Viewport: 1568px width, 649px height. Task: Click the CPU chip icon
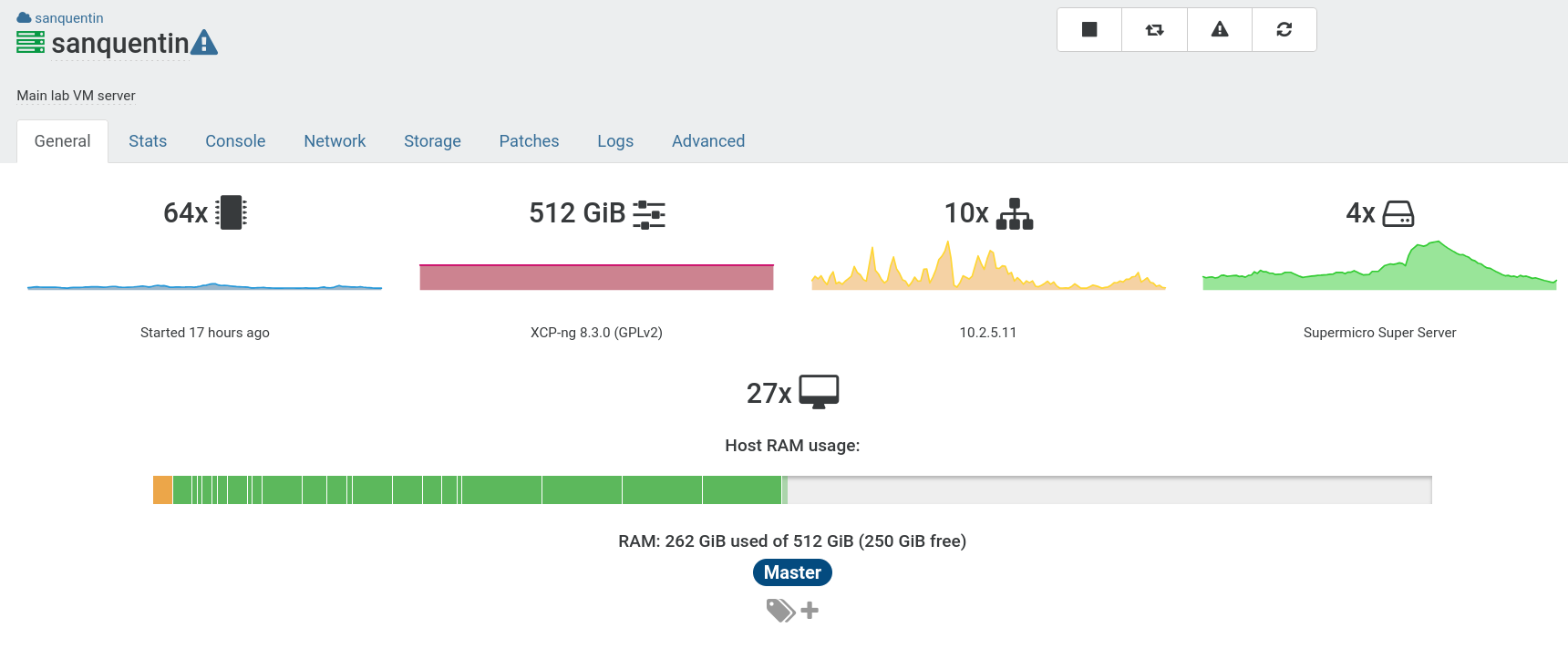(x=232, y=212)
